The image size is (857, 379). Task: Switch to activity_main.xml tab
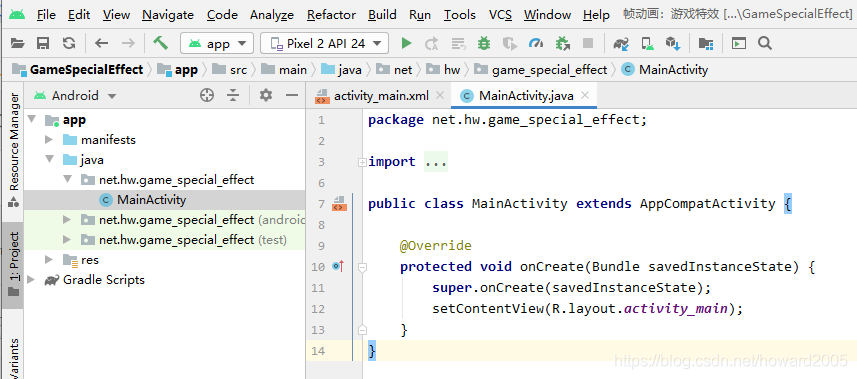click(380, 96)
